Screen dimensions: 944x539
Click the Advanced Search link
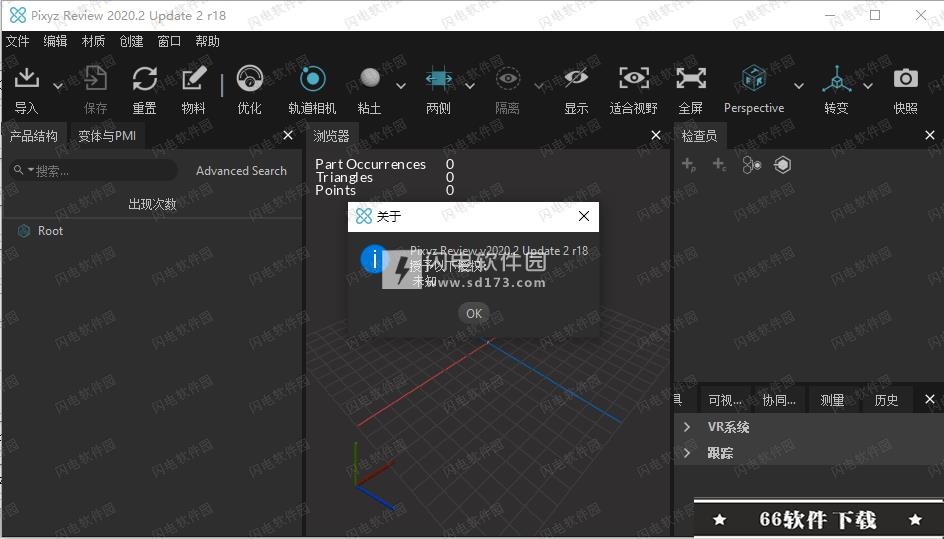pos(241,171)
